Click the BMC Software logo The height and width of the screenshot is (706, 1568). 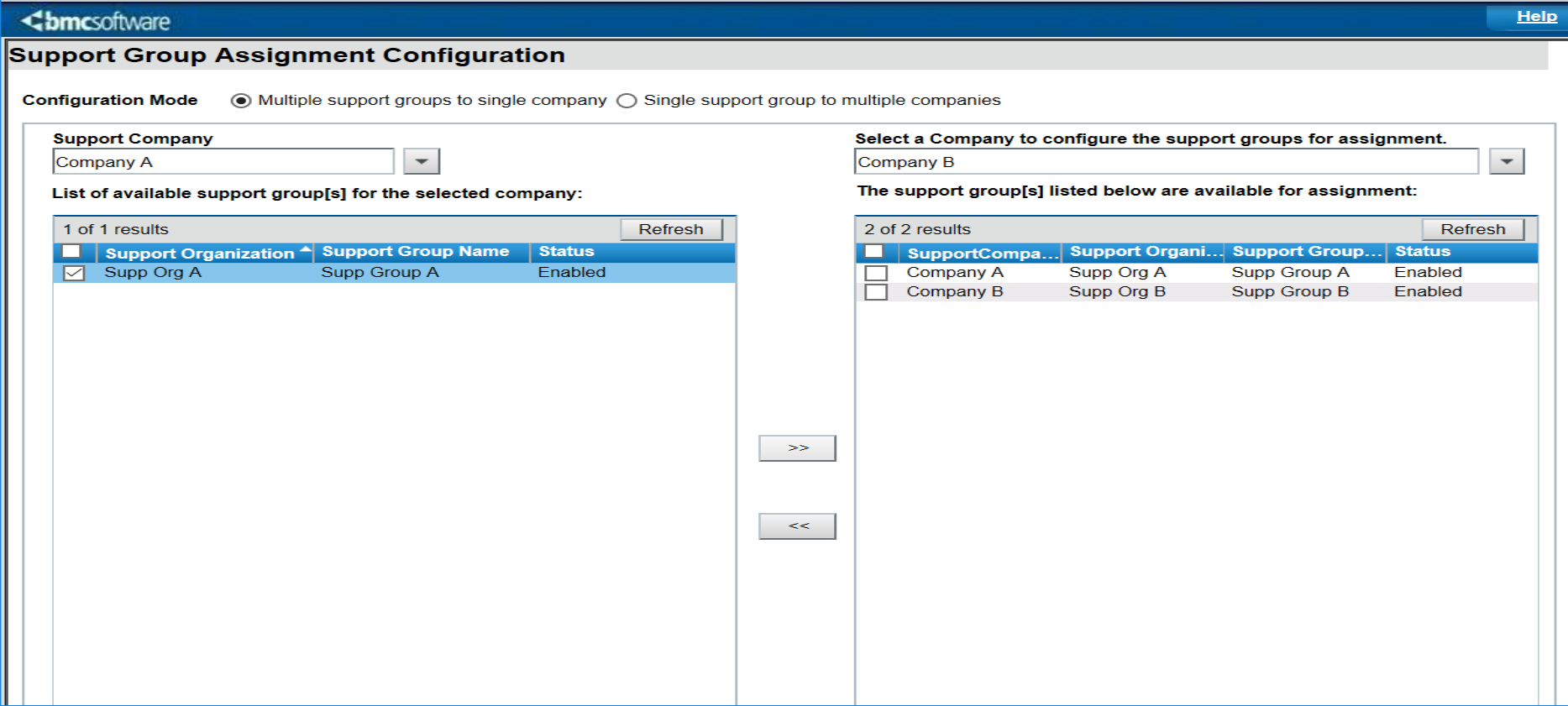(x=96, y=21)
